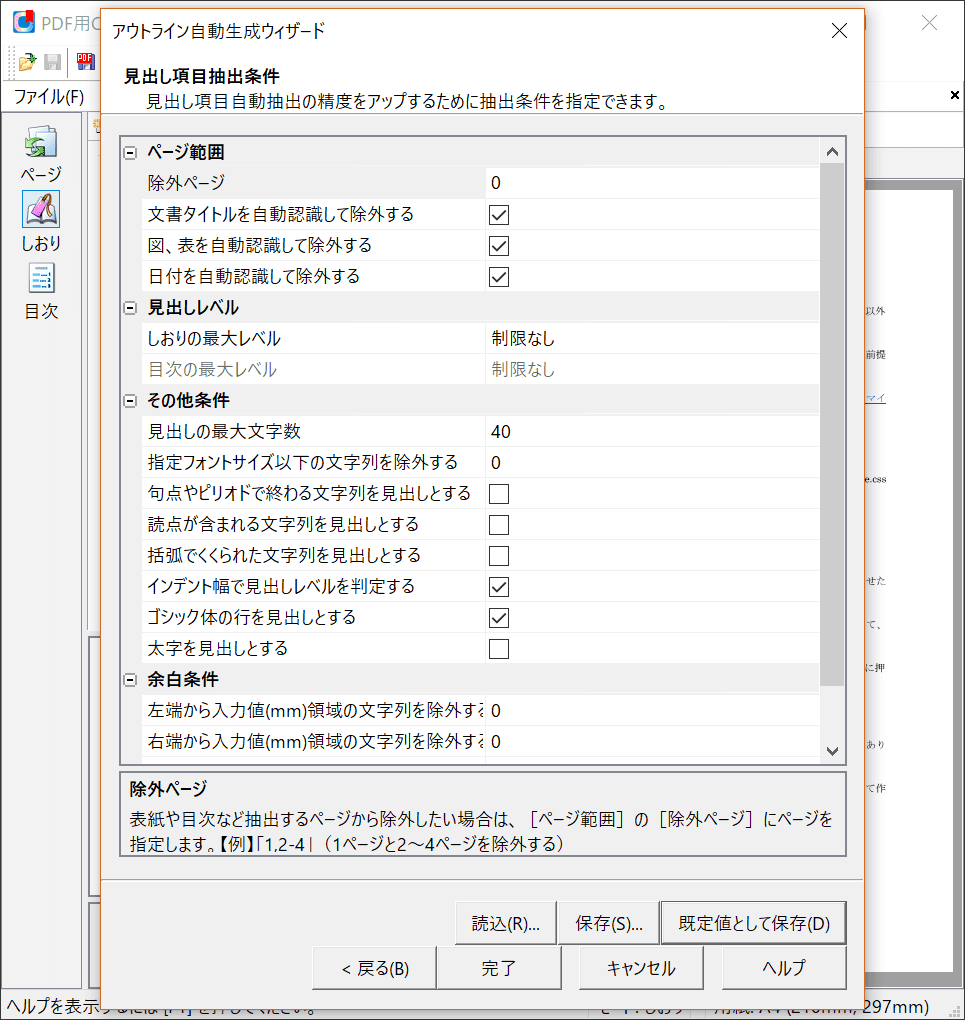Image resolution: width=965 pixels, height=1020 pixels.
Task: Click the PDF save toolbar icon
Action: tap(86, 62)
